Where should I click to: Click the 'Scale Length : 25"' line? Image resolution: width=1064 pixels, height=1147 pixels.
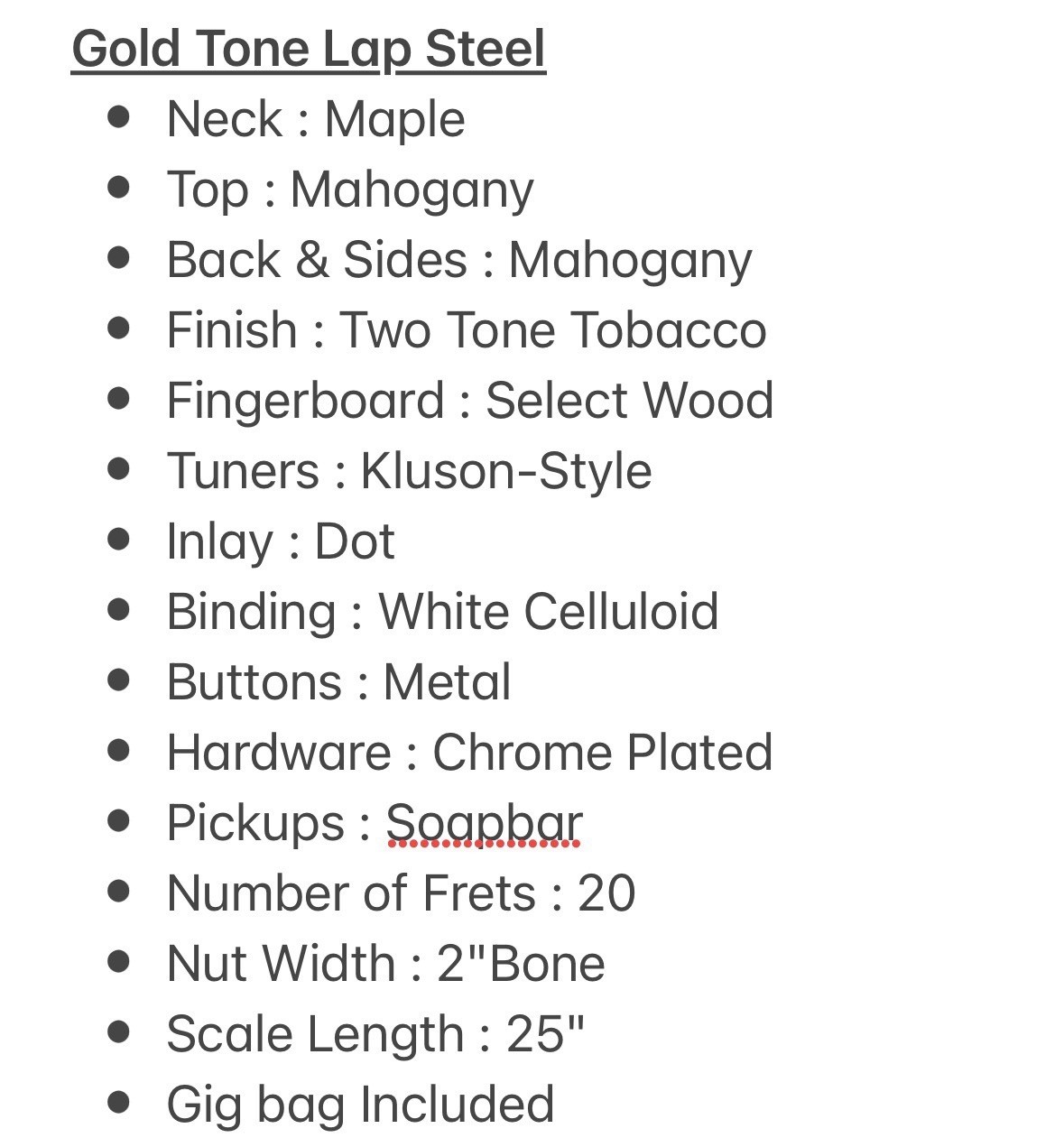coord(376,1035)
